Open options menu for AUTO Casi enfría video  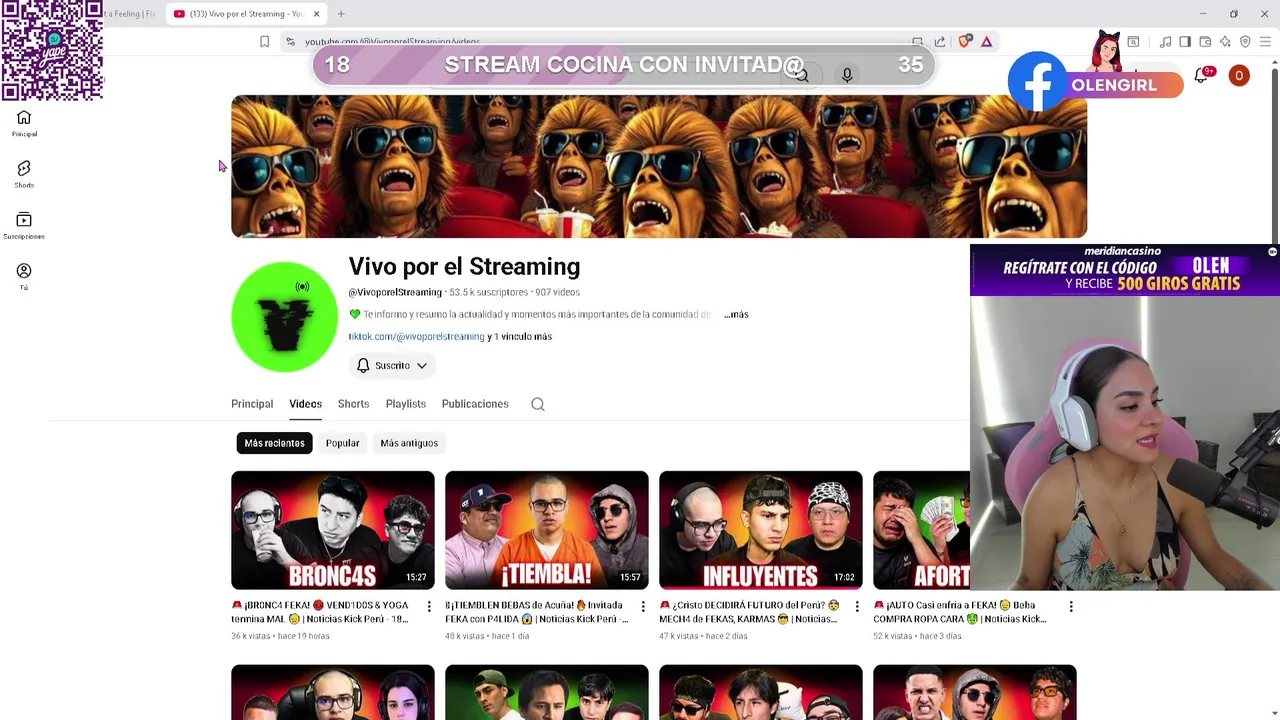click(x=1071, y=606)
